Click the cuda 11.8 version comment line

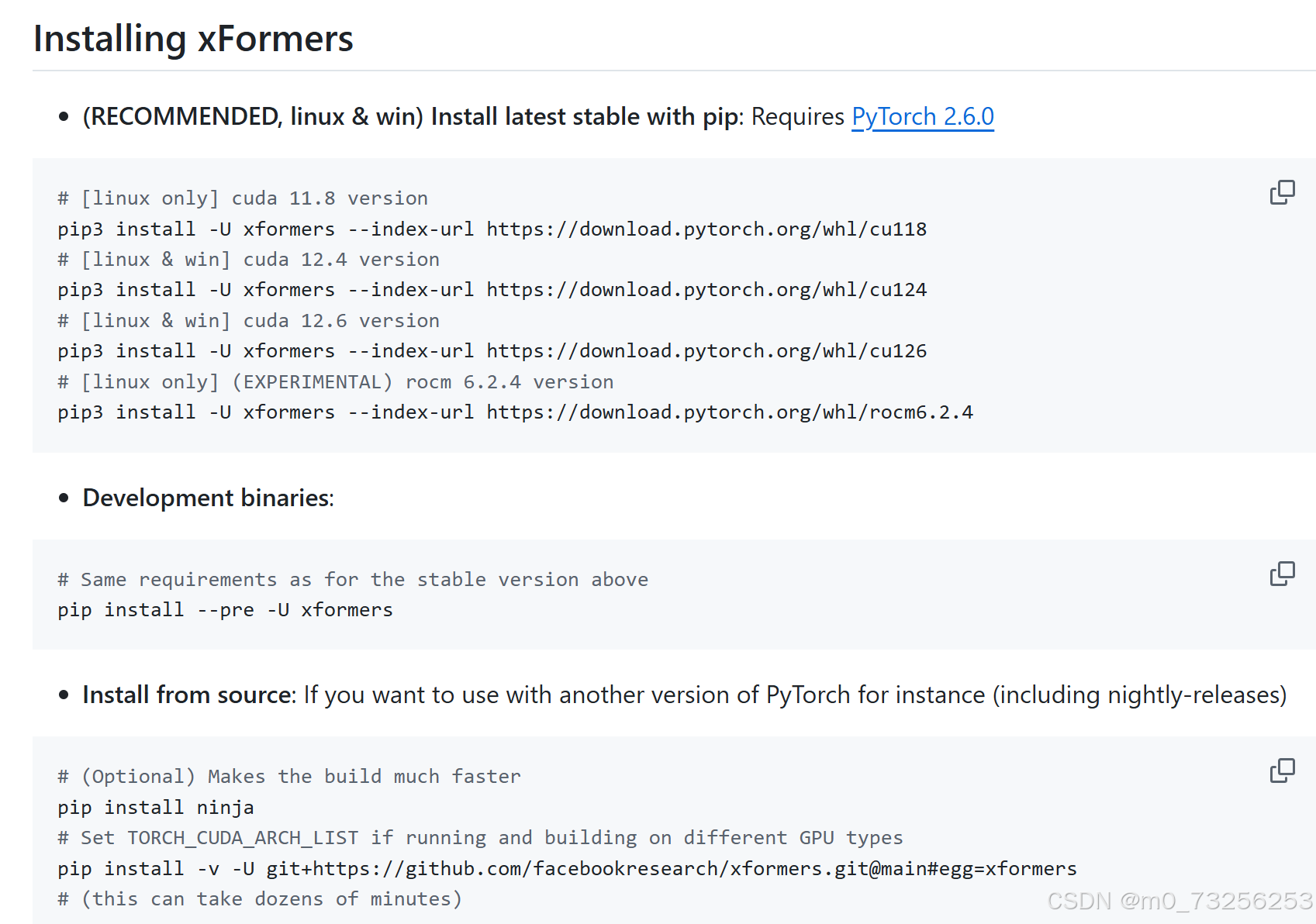click(242, 198)
